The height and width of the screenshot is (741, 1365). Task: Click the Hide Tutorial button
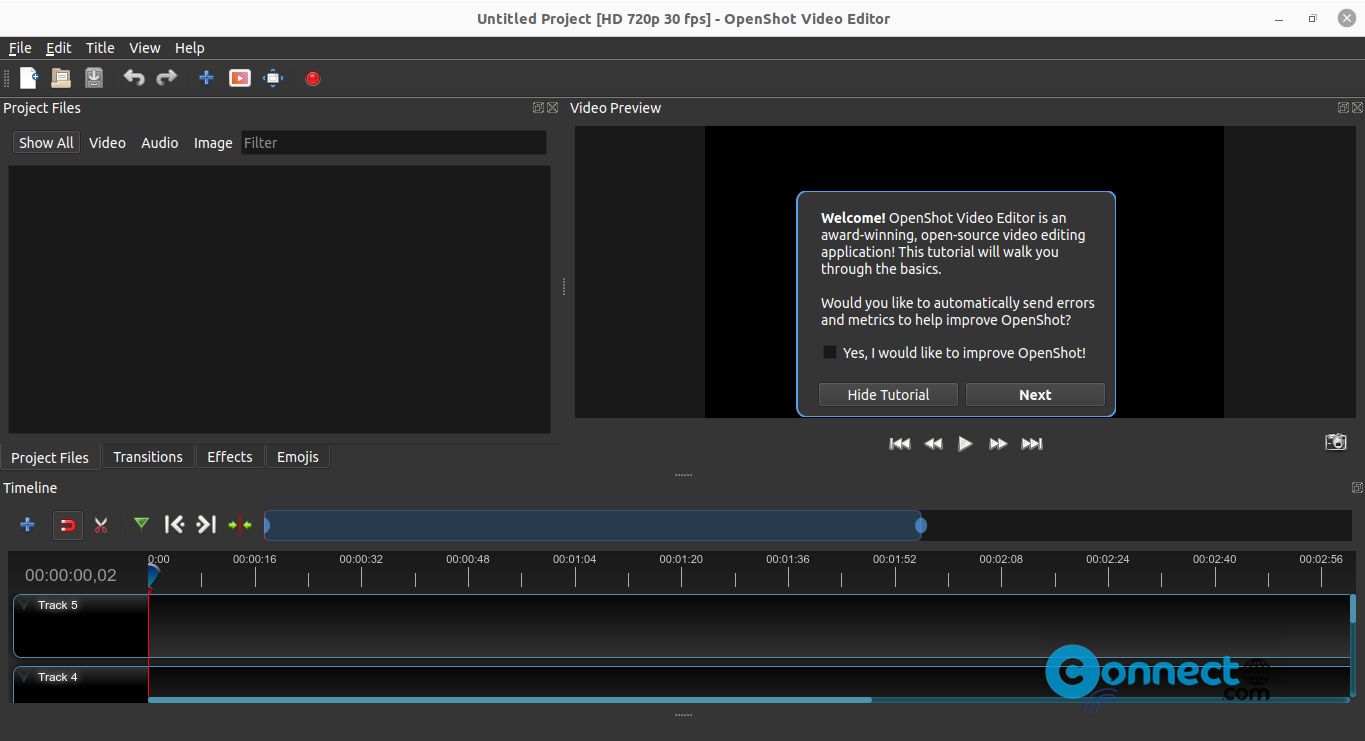point(888,395)
